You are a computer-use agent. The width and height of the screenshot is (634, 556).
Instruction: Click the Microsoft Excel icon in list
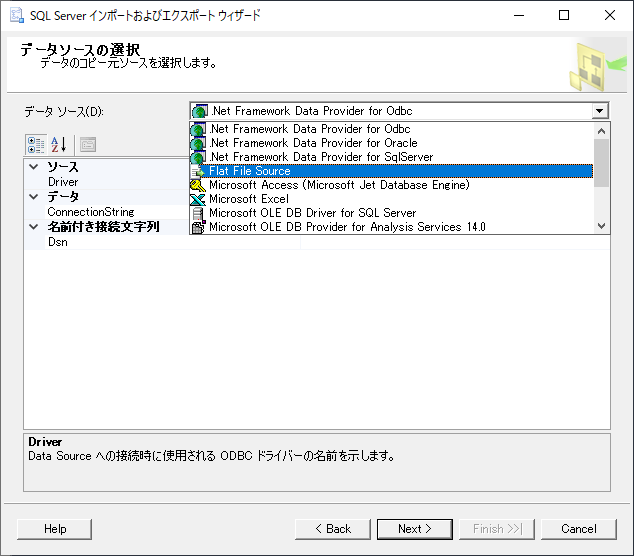pos(198,199)
